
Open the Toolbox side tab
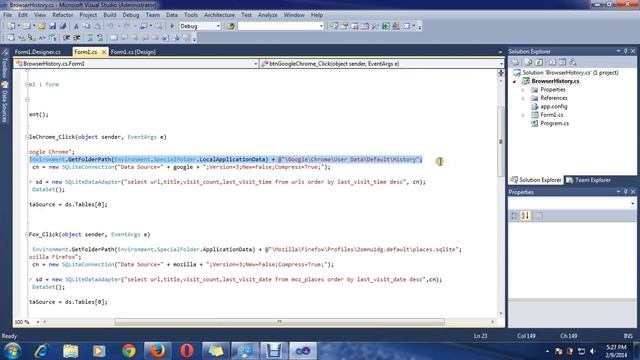tap(4, 64)
